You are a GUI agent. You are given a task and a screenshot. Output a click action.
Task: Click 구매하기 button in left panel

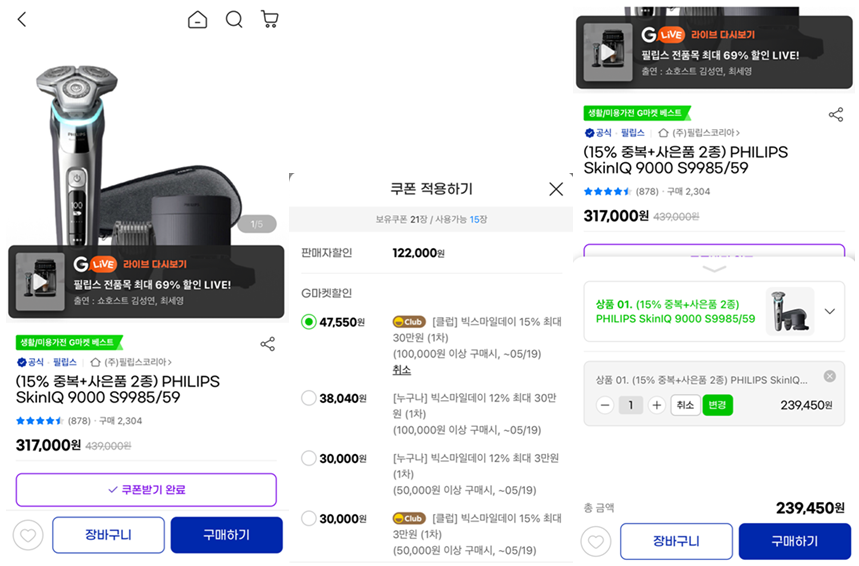pyautogui.click(x=227, y=535)
